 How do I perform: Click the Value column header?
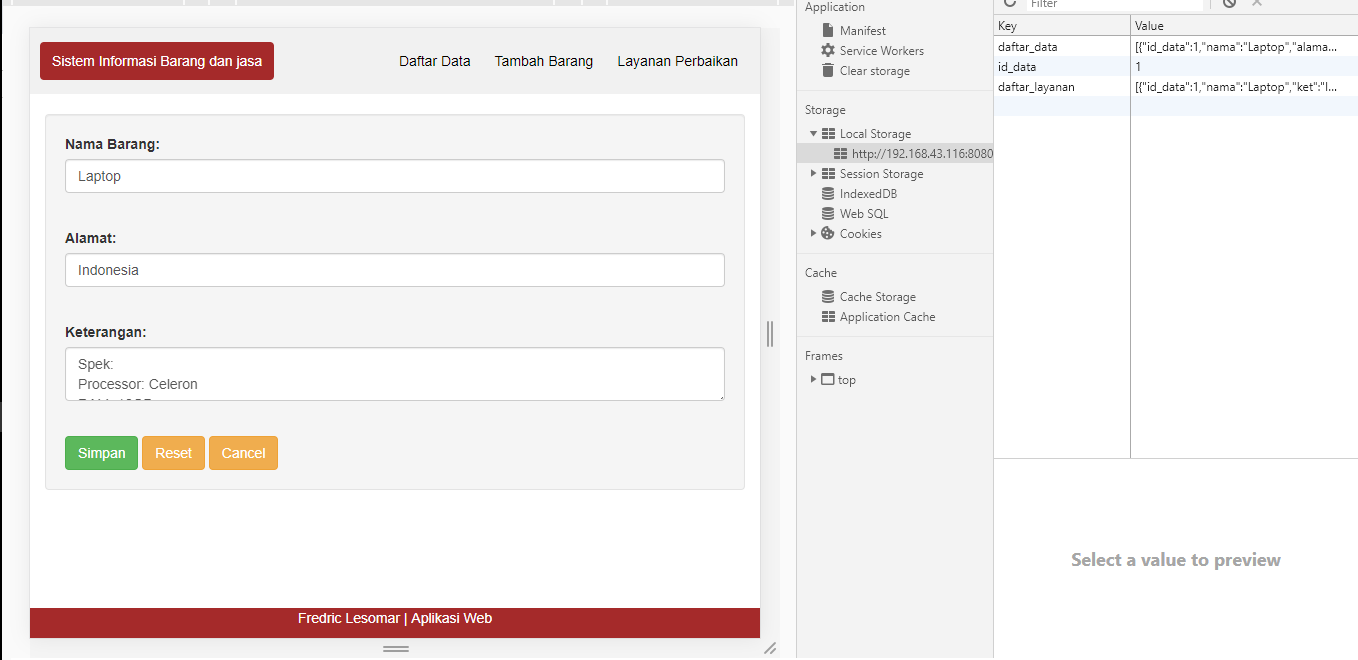click(x=1244, y=26)
